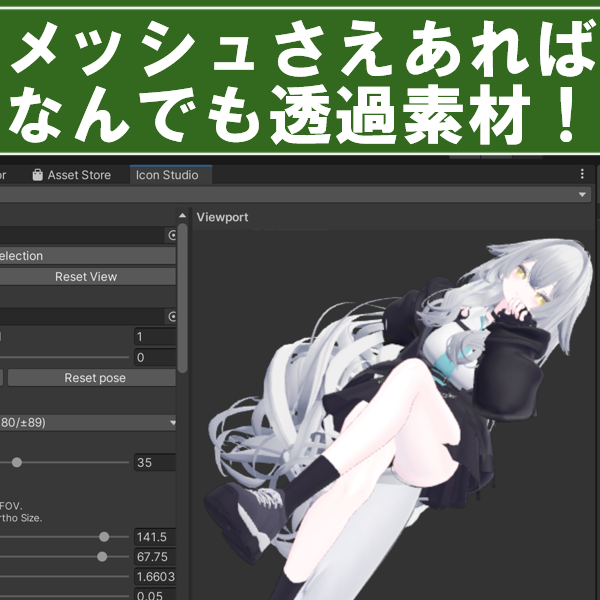Click the input field showing 1

coord(155,337)
